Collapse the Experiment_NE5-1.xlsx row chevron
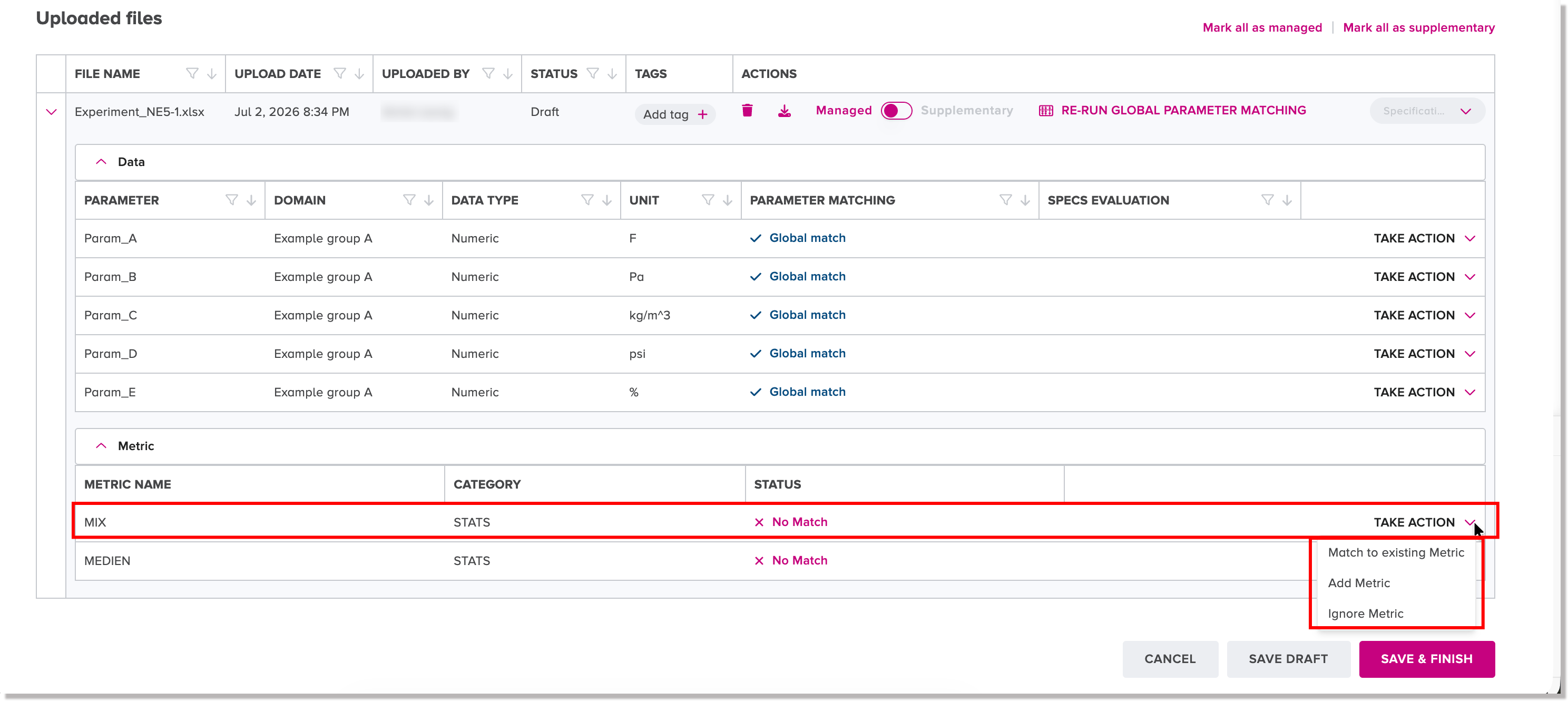Screen dimensions: 1568x701 tap(51, 112)
